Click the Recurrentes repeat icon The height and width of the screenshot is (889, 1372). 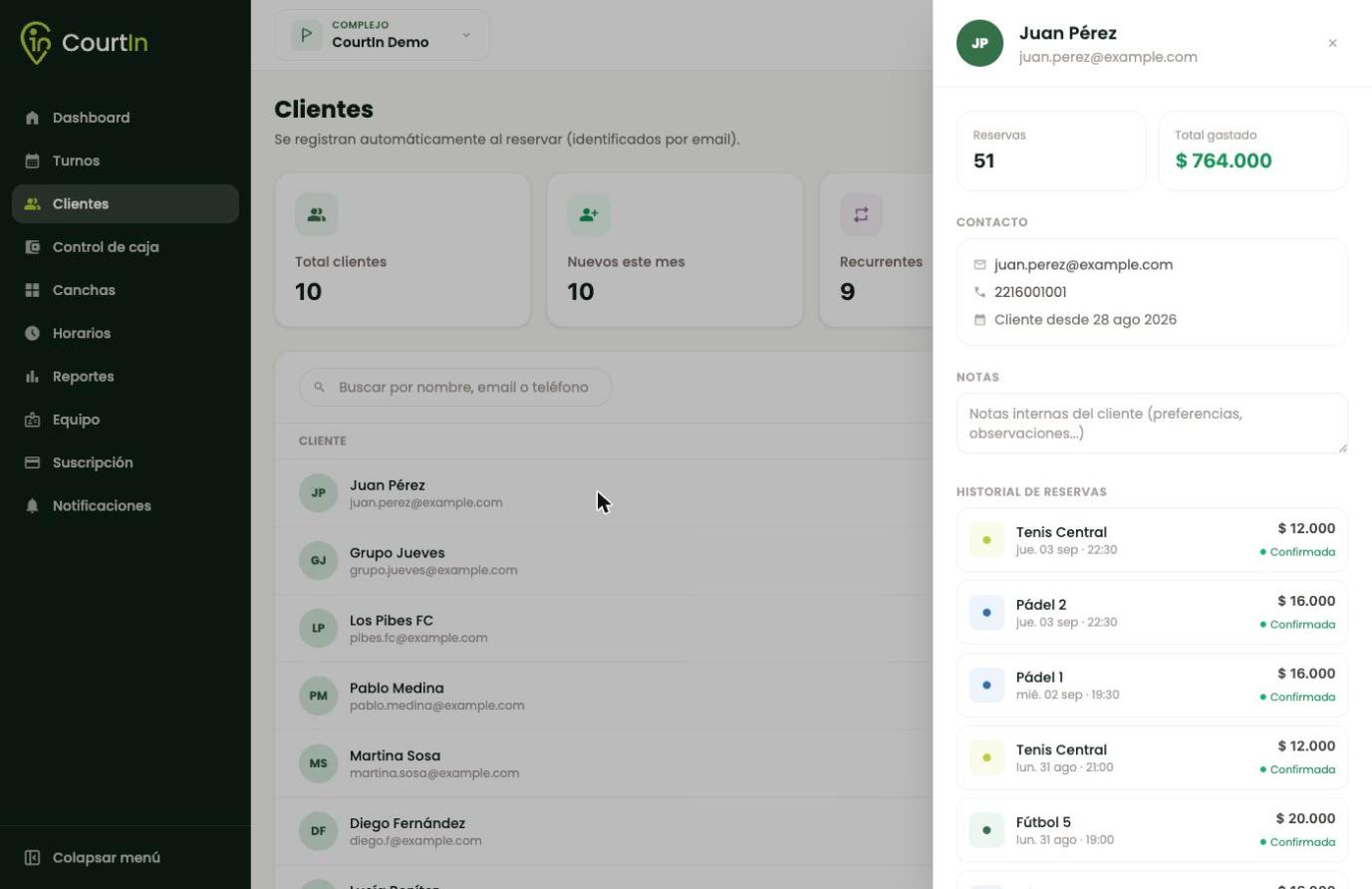pos(861,214)
